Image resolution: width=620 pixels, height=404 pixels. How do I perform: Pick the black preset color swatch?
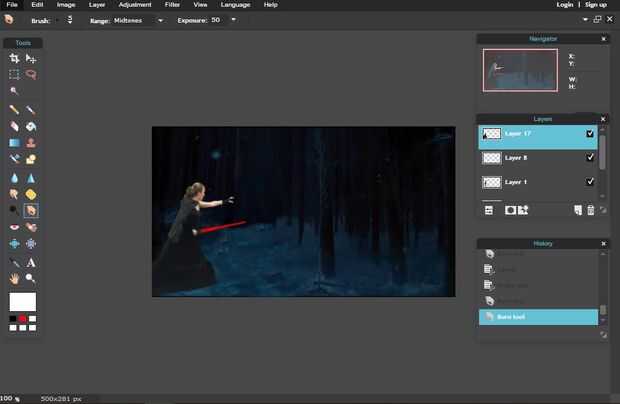(13, 319)
